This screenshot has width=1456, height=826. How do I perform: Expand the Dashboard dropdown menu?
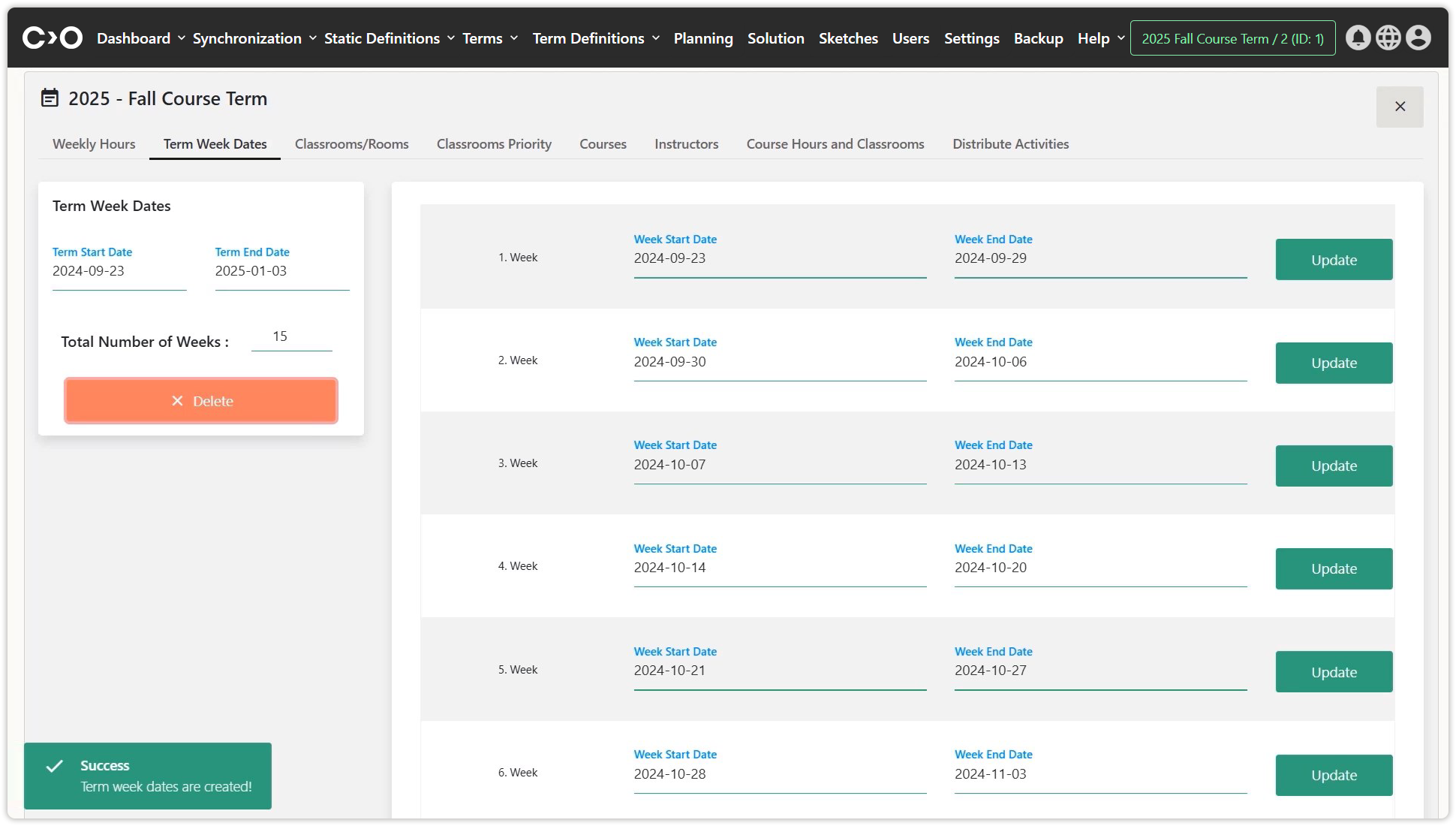click(x=140, y=38)
